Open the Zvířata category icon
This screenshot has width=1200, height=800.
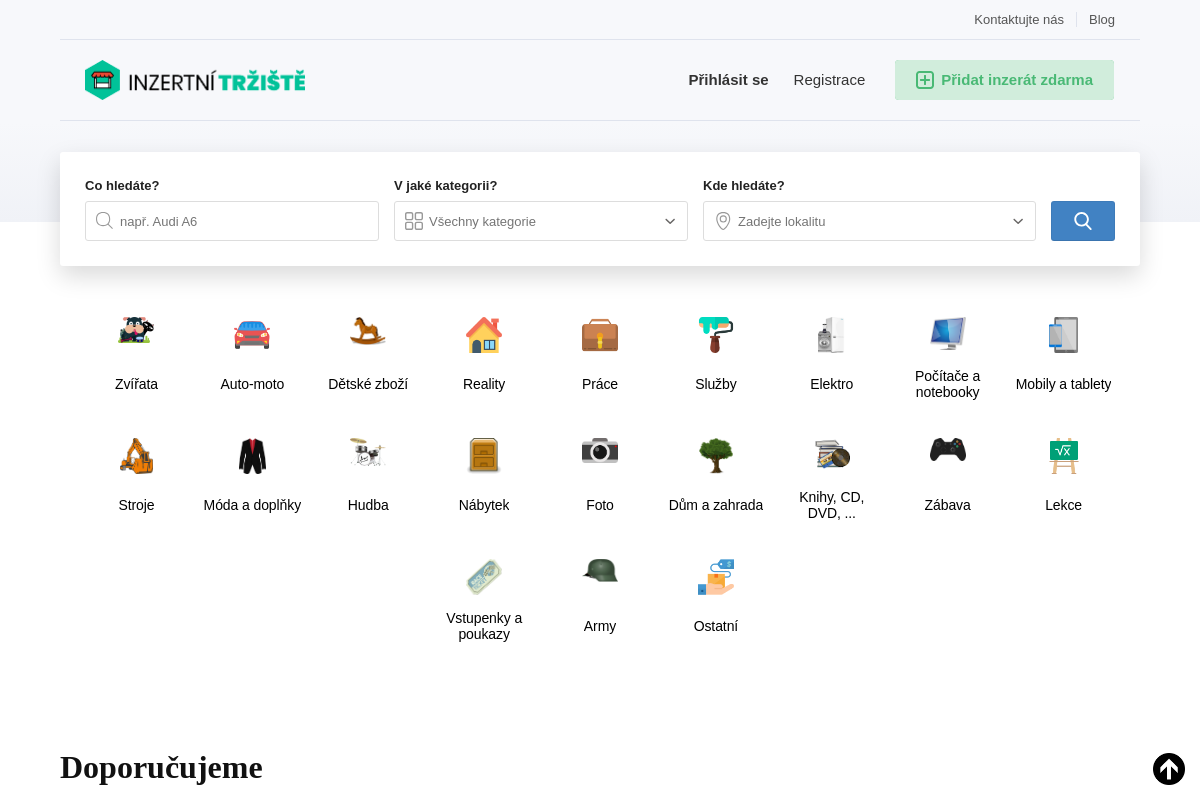point(136,332)
